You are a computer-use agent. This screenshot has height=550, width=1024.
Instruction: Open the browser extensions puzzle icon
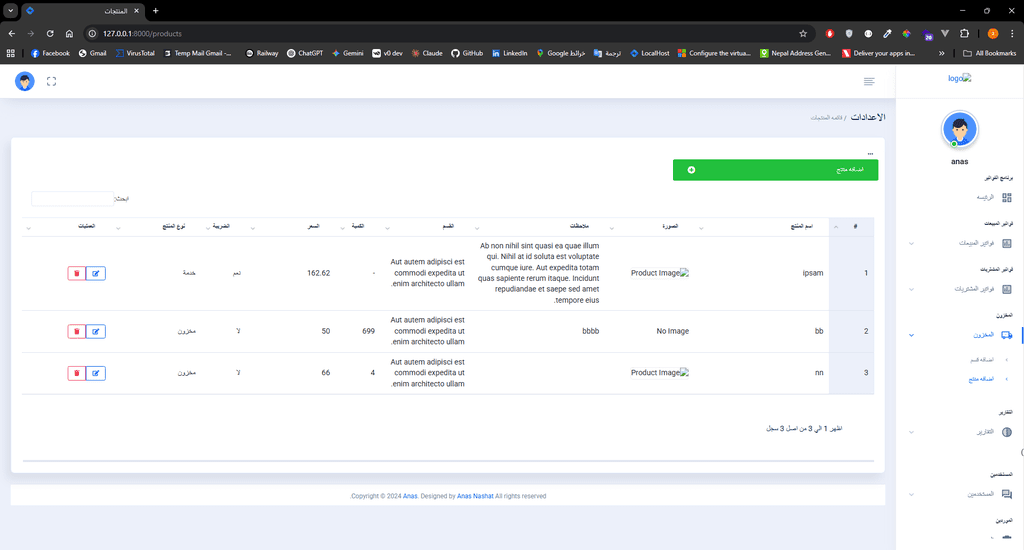pos(965,33)
